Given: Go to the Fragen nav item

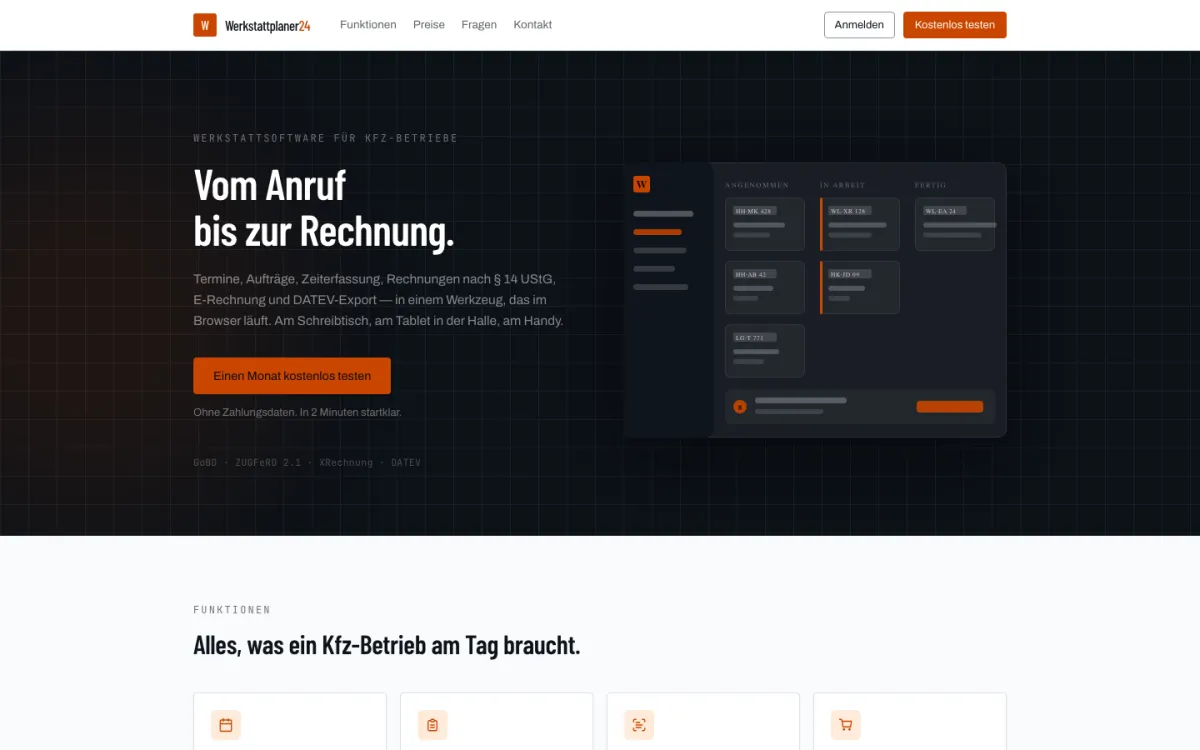Looking at the screenshot, I should (479, 25).
